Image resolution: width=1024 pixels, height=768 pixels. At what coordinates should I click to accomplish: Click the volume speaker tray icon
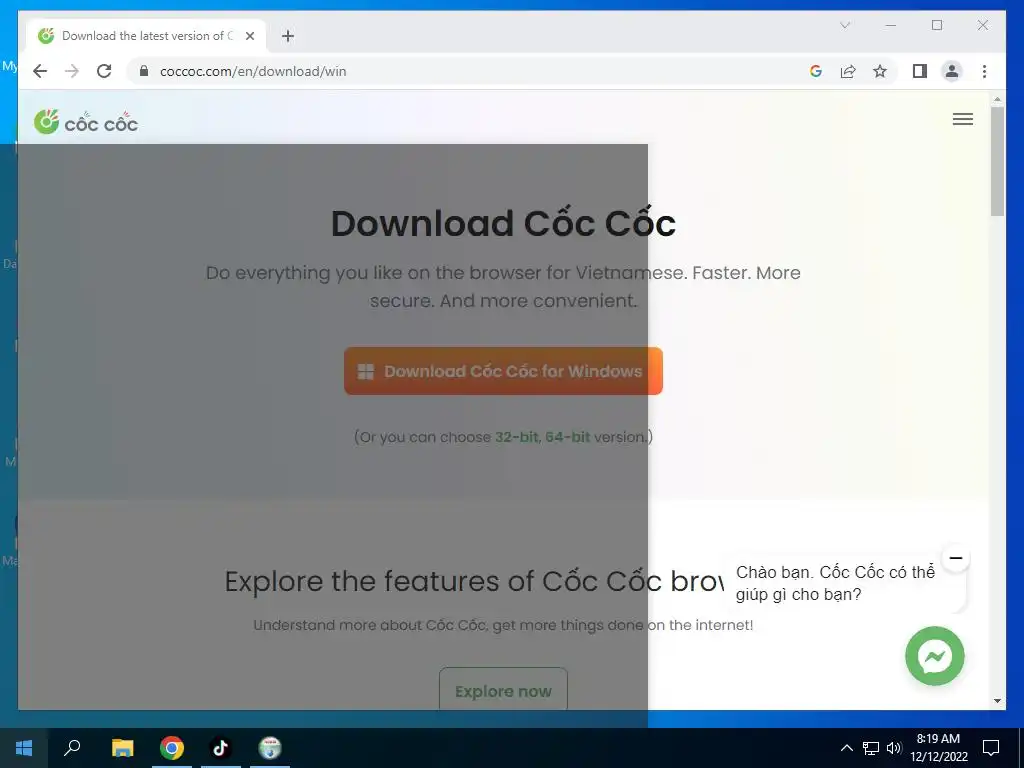coord(894,748)
